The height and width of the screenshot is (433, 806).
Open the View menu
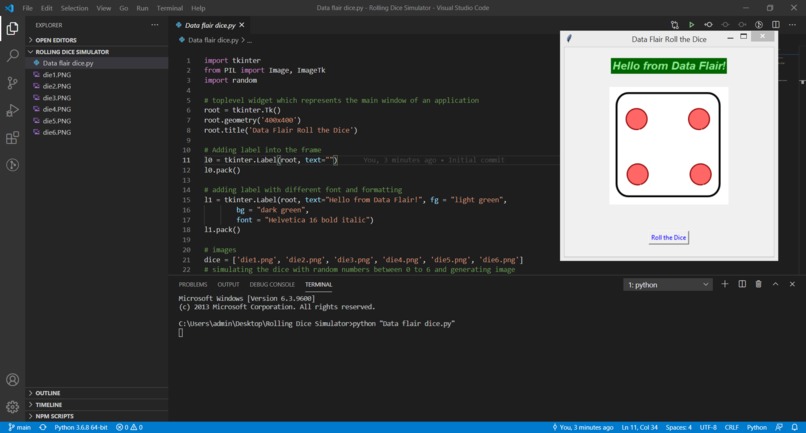point(104,8)
